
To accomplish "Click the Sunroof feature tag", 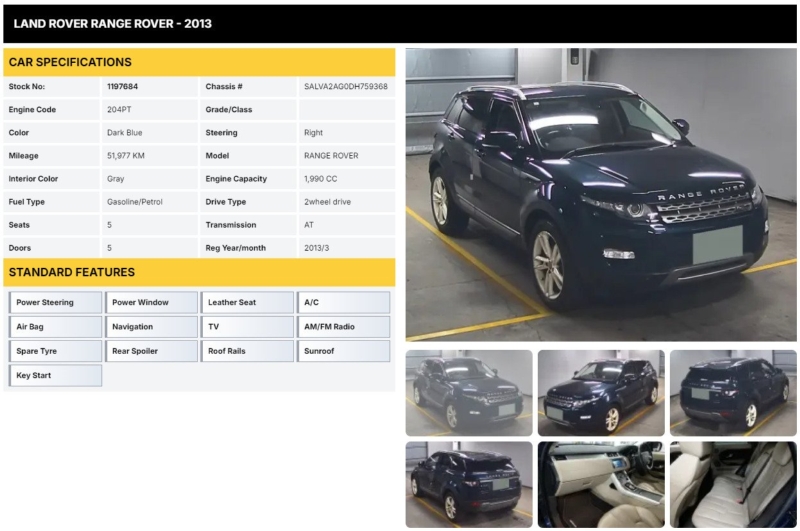I will click(343, 351).
